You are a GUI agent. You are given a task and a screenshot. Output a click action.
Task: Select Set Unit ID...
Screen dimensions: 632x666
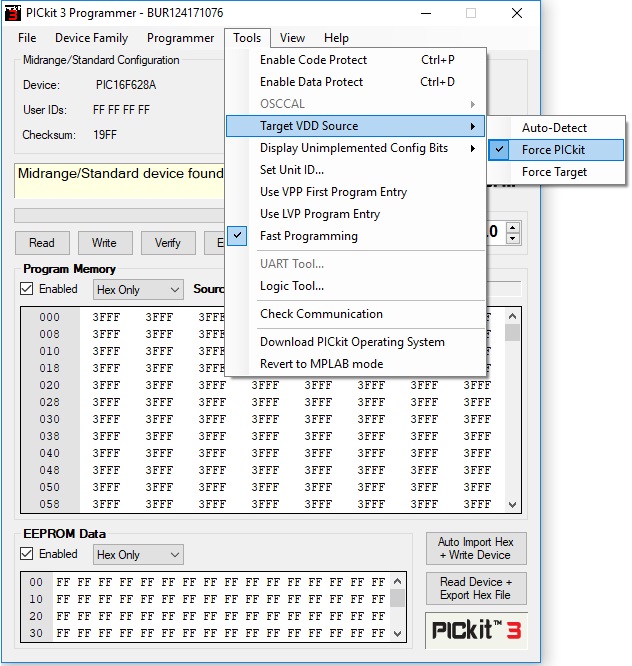click(x=356, y=170)
